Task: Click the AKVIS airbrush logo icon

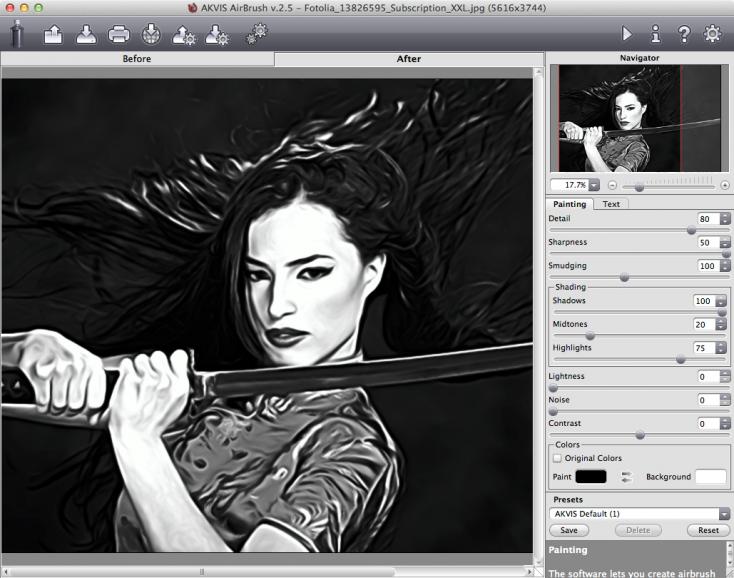Action: click(17, 34)
